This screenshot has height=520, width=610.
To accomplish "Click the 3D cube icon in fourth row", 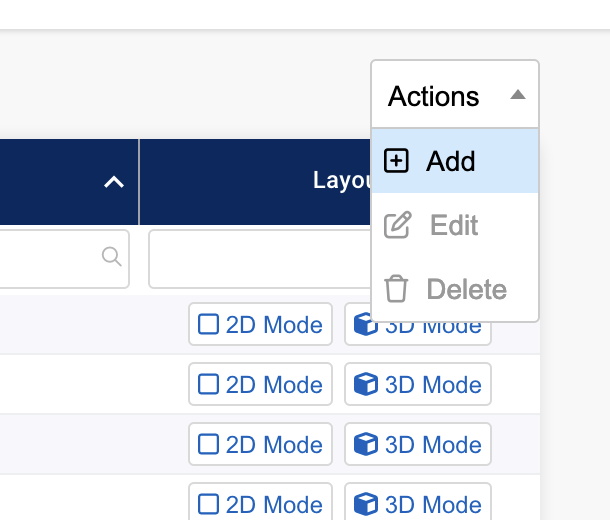I will tap(367, 504).
